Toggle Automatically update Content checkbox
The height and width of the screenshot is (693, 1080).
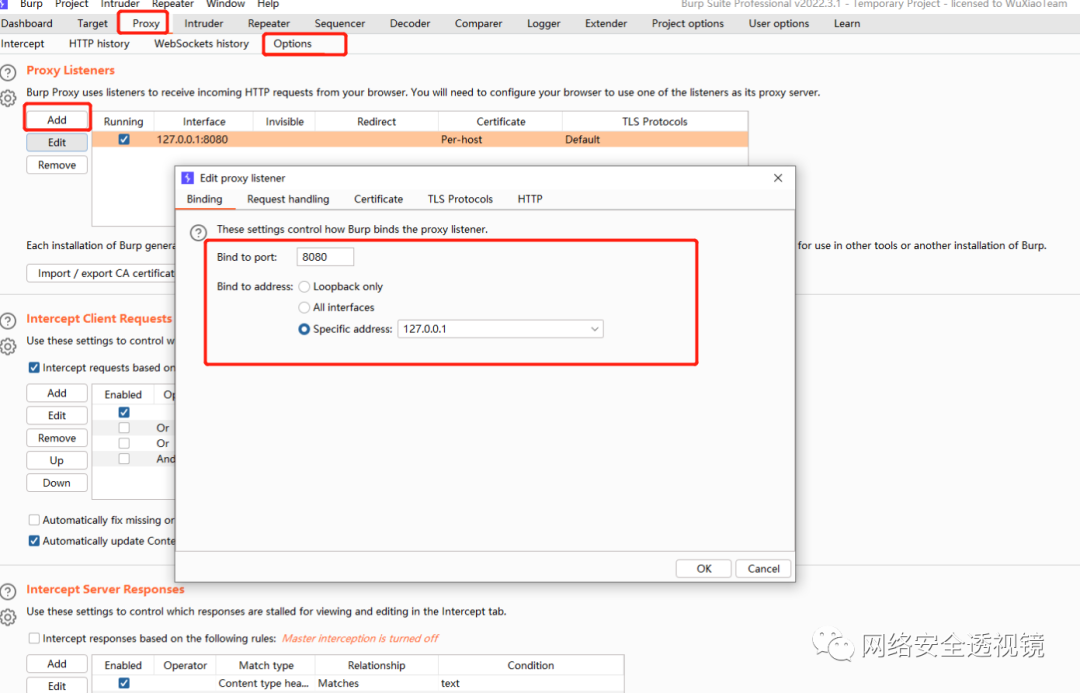pos(34,541)
